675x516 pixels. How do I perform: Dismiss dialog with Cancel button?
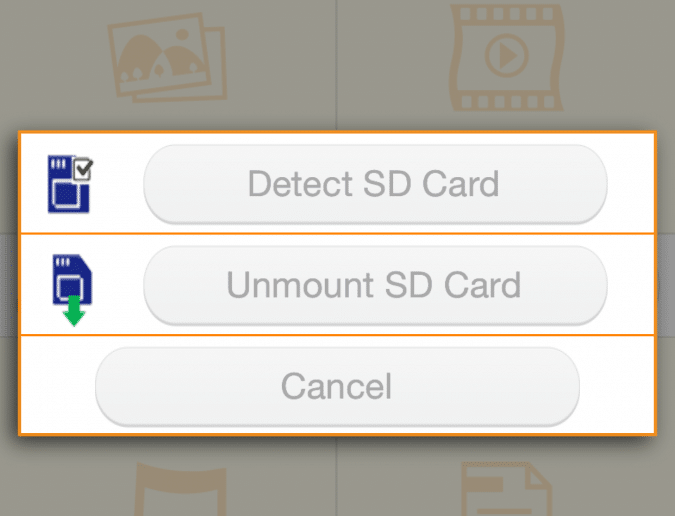coord(337,386)
